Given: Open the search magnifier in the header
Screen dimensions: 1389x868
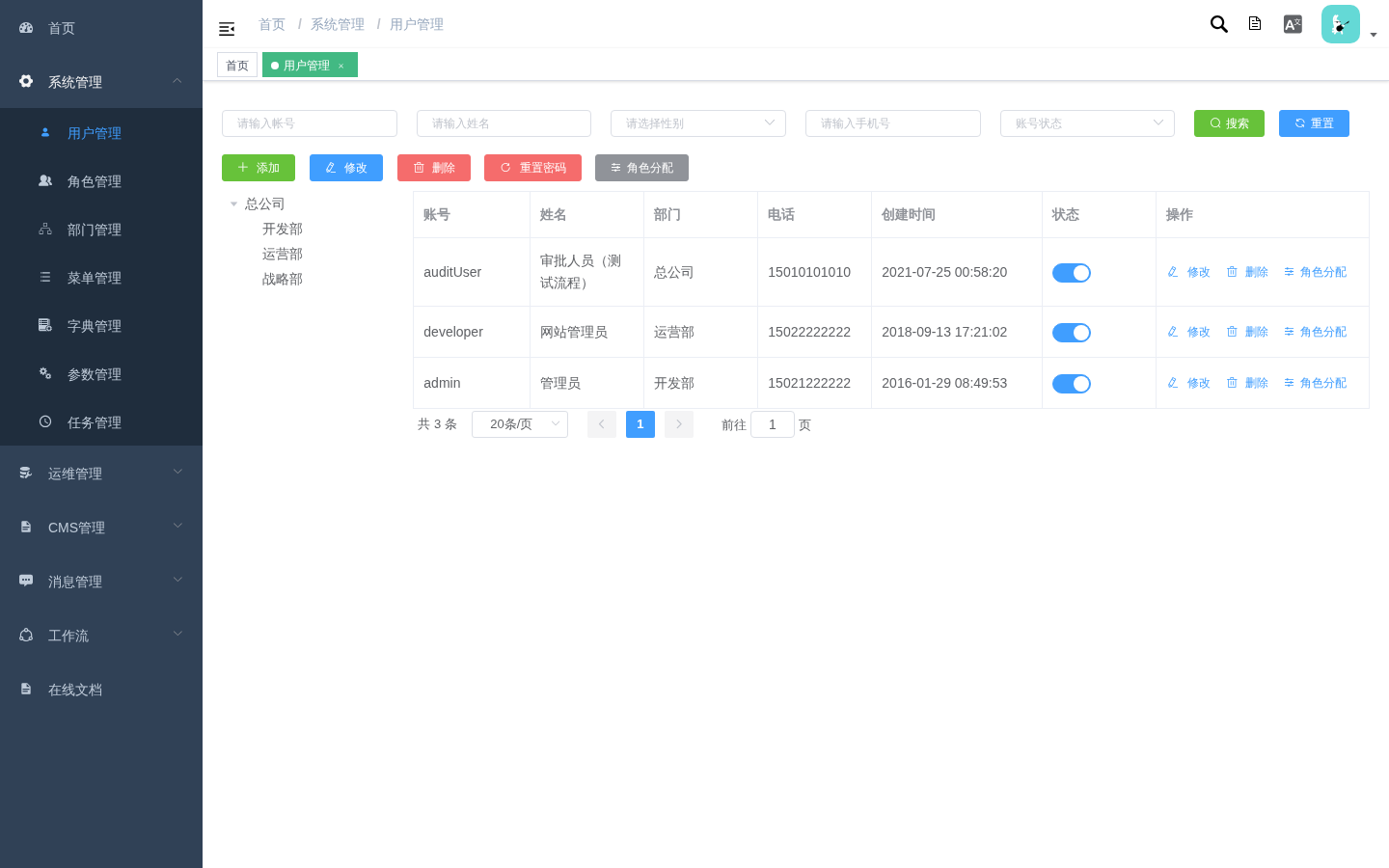Looking at the screenshot, I should tap(1219, 24).
